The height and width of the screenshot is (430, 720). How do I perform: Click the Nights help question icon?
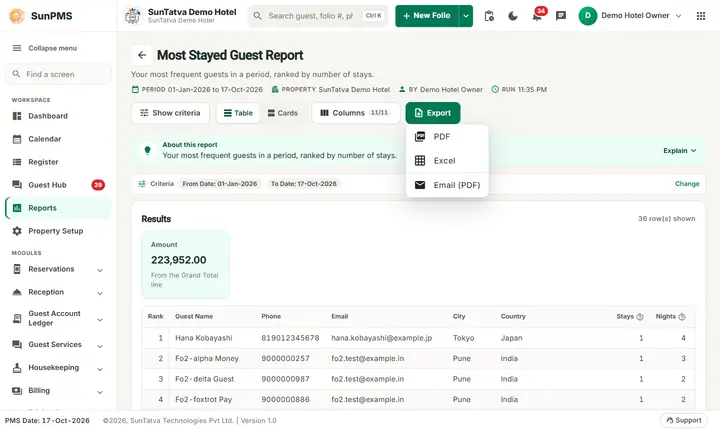tap(682, 317)
